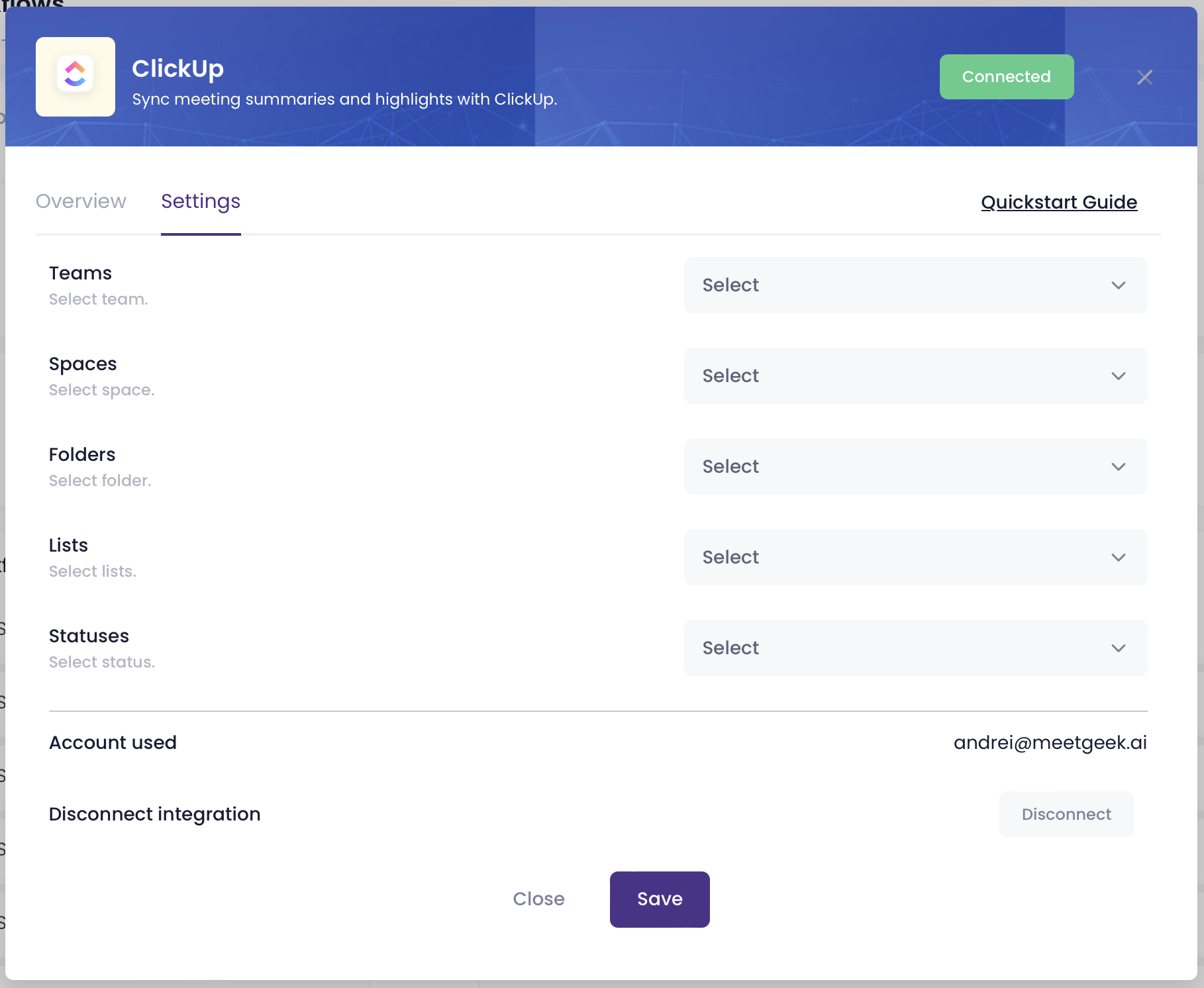Click the andrei@meetgeek.ai account email
The image size is (1204, 988).
click(1050, 743)
